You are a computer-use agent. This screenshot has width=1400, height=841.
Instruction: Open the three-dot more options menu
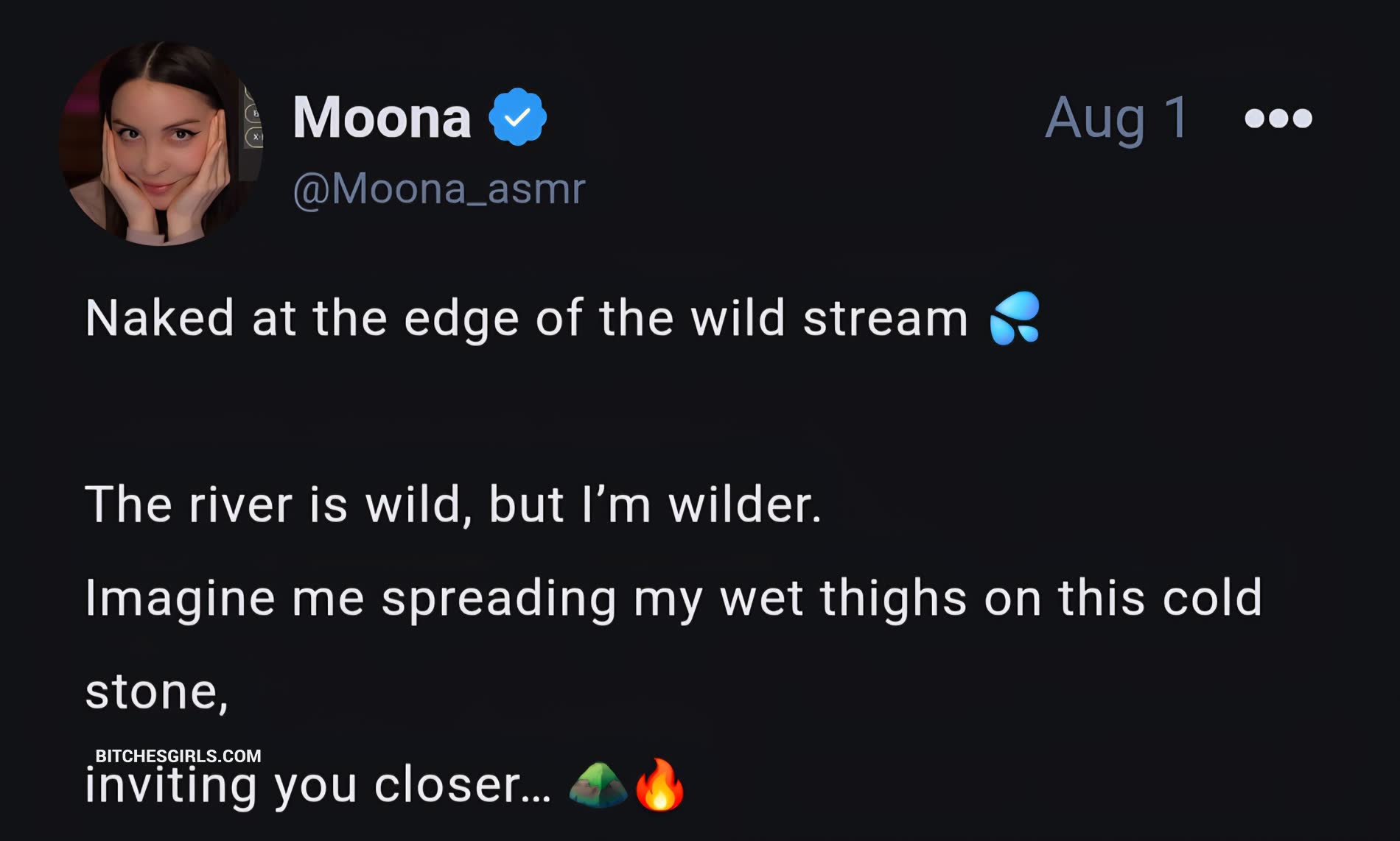pyautogui.click(x=1278, y=118)
